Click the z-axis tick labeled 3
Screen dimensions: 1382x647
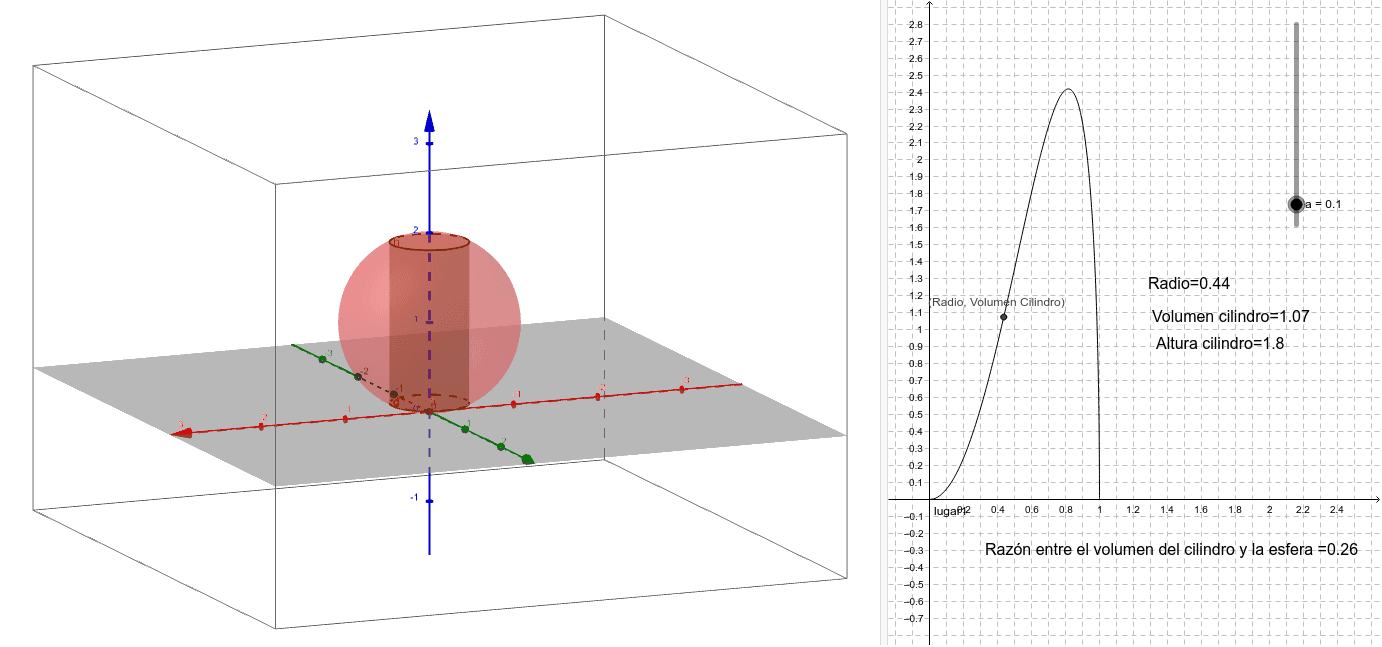(415, 142)
